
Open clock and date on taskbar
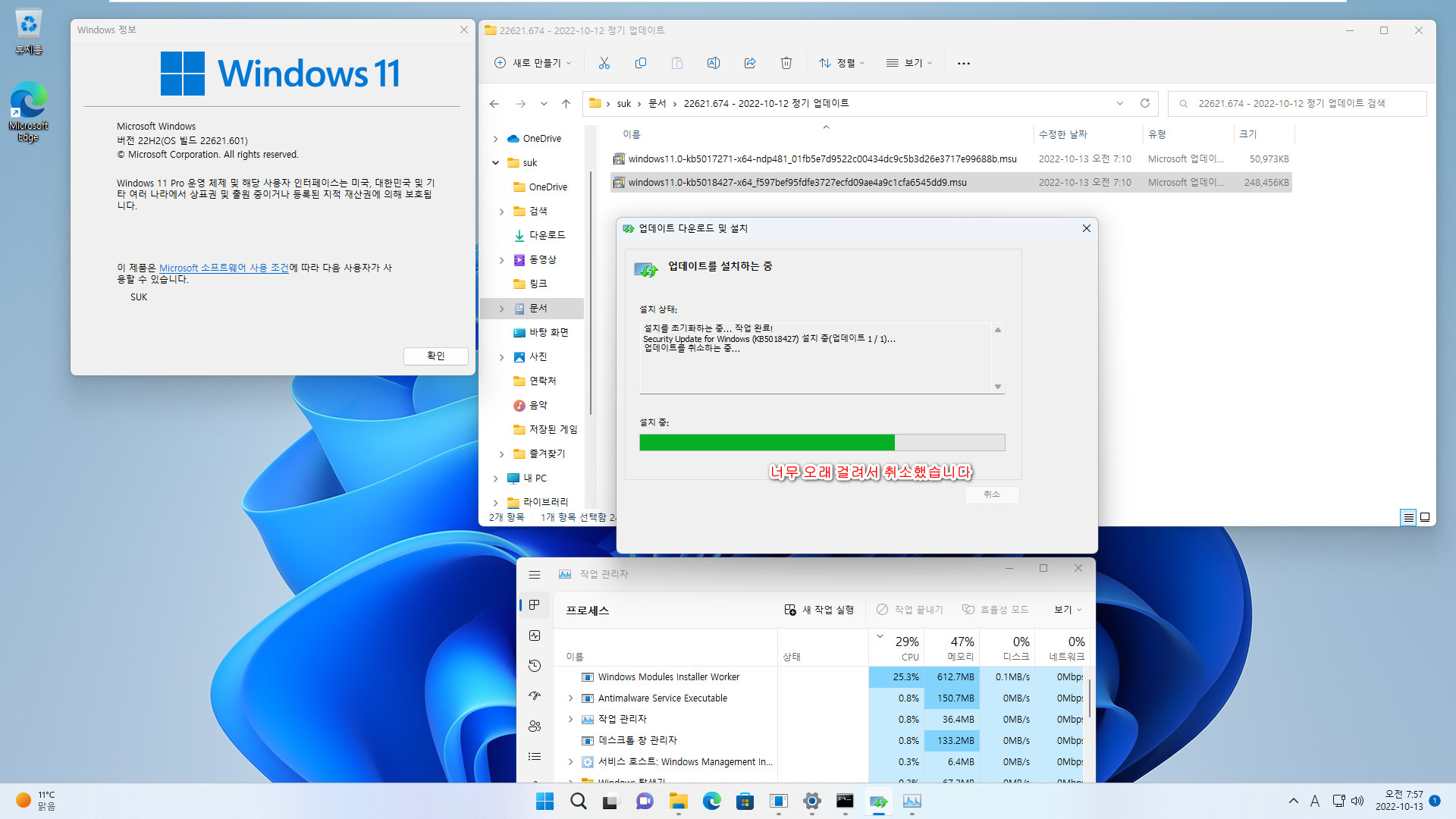coord(1399,801)
